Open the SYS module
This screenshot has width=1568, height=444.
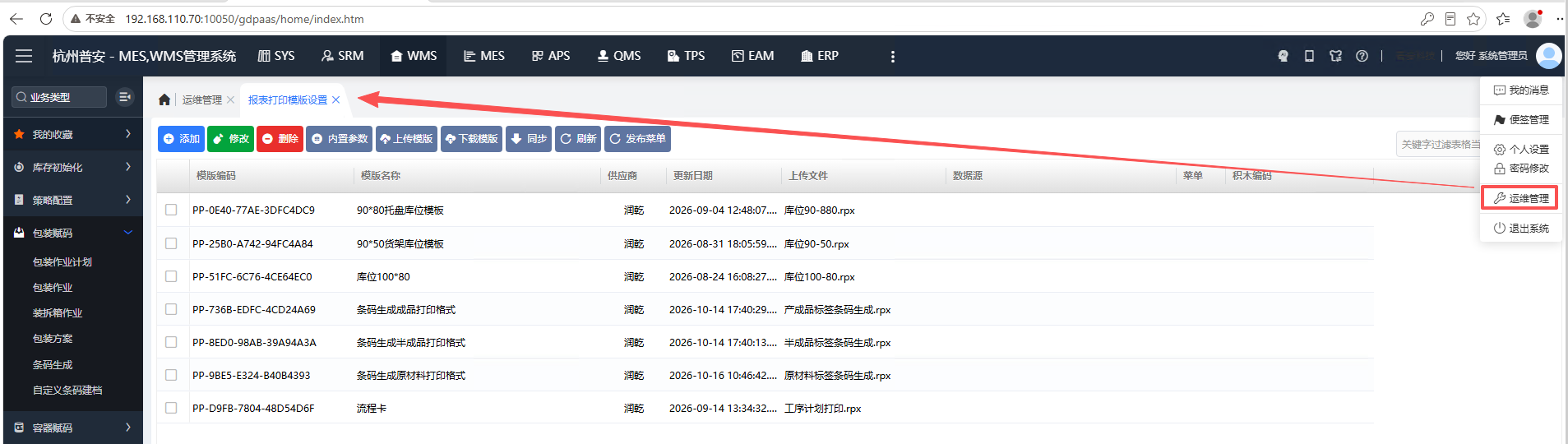(276, 56)
